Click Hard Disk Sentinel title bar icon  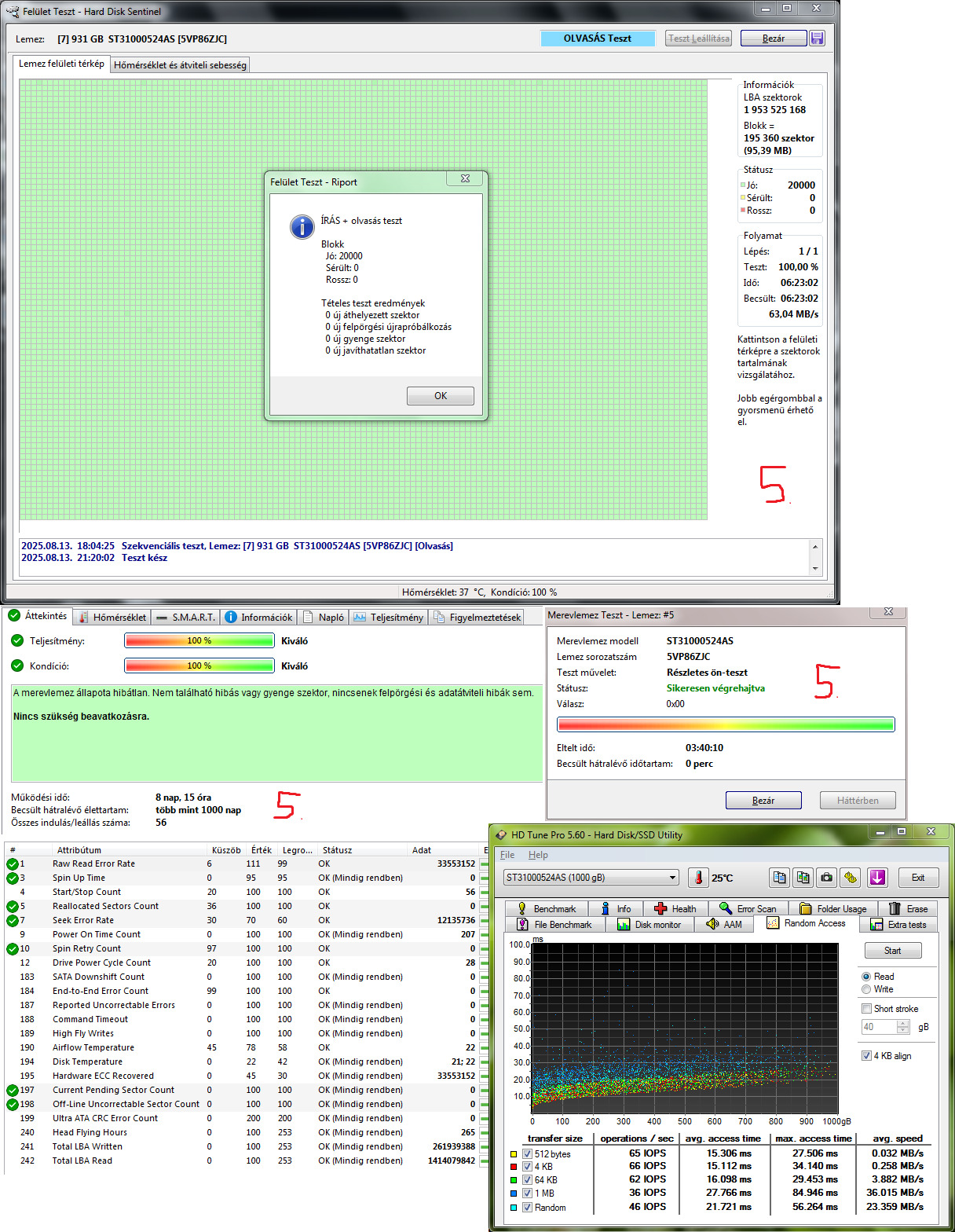(x=13, y=11)
